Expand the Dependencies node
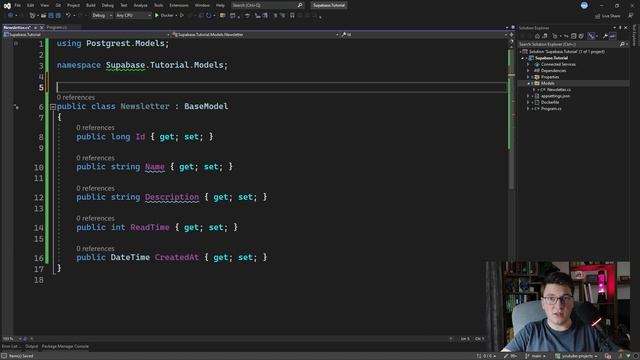This screenshot has width=640, height=360. click(528, 71)
